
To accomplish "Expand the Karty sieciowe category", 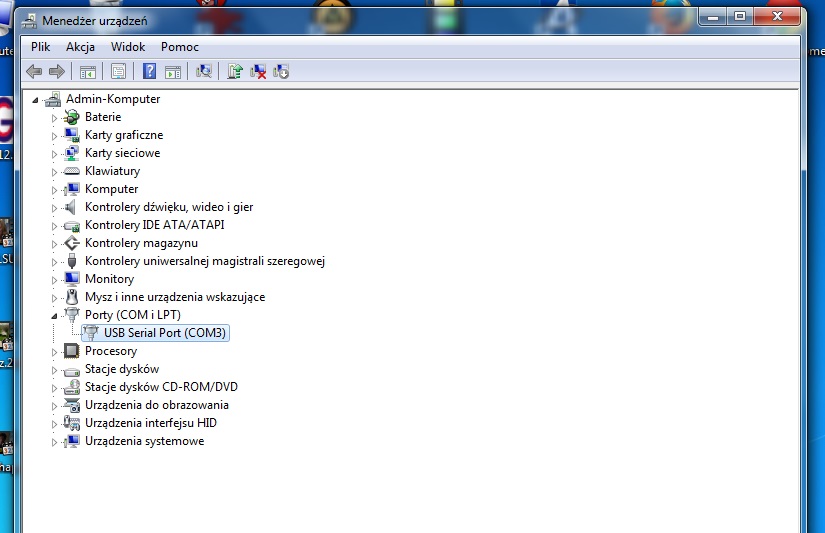I will (x=55, y=153).
